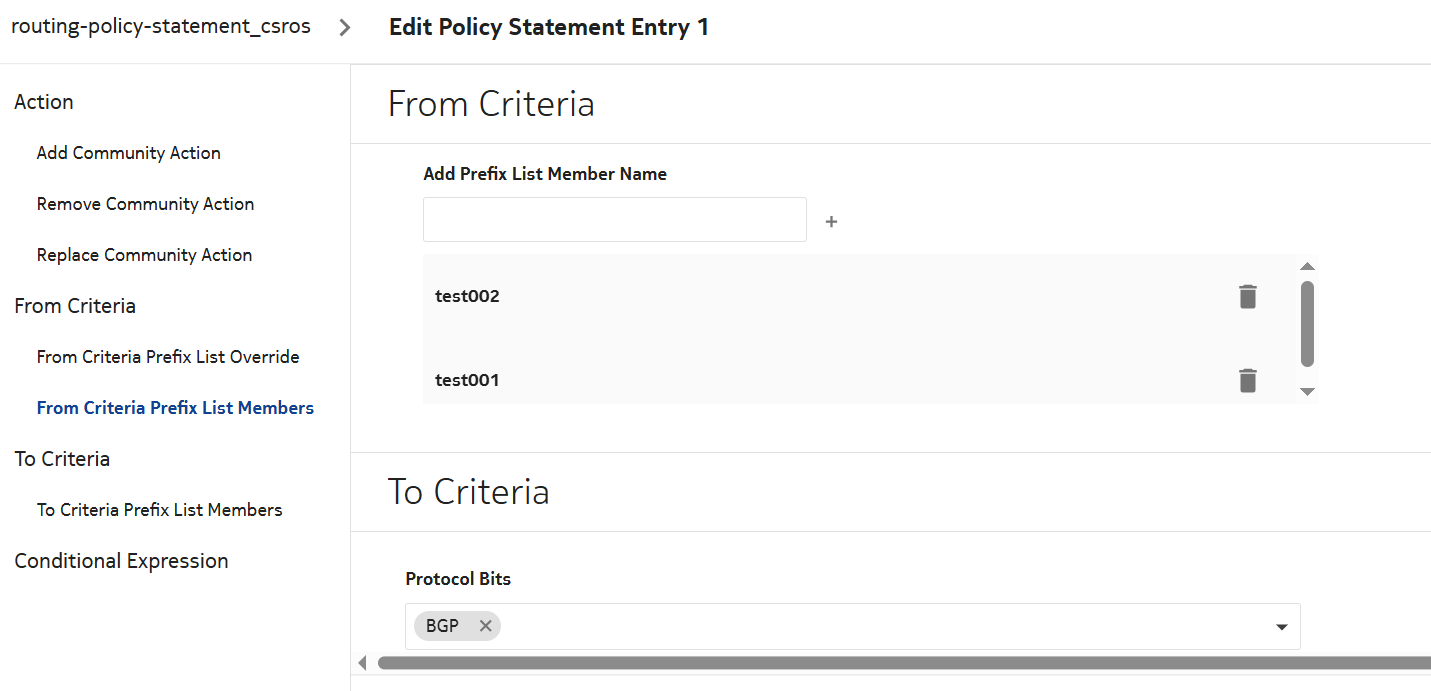Click the horizontal scrollbar left arrow
1431x691 pixels.
click(x=362, y=663)
